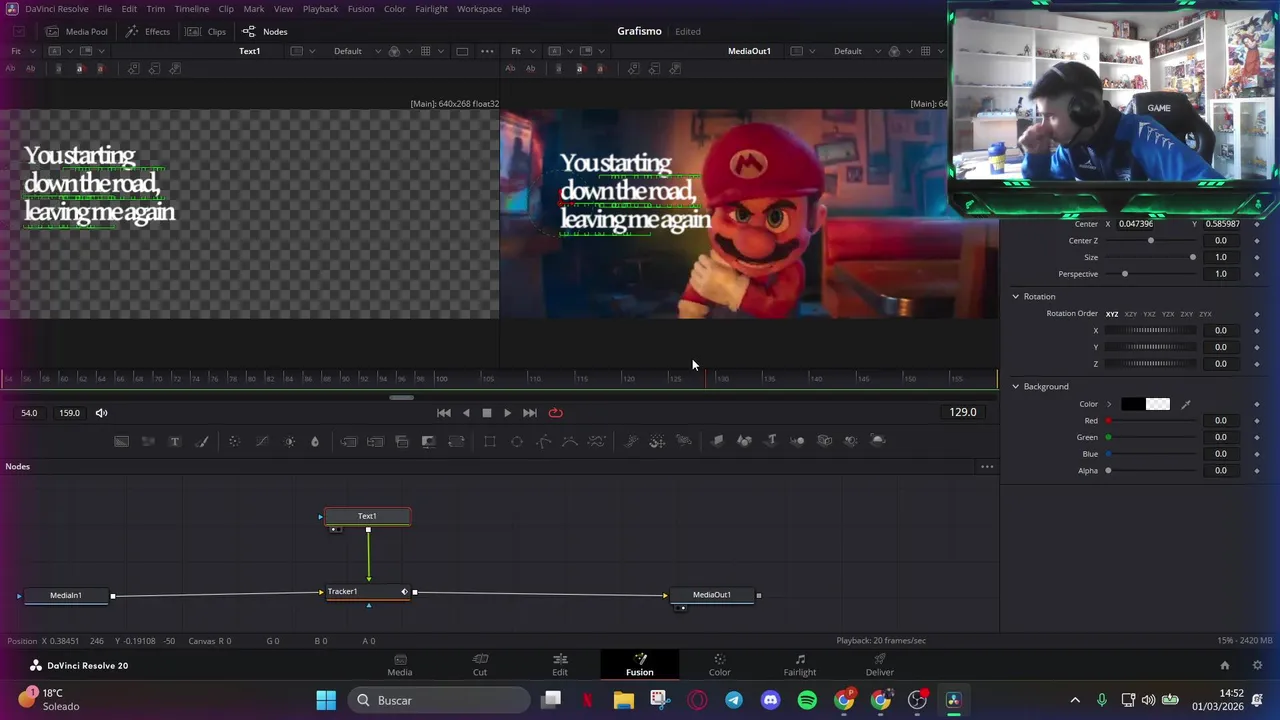Switch to the Deliver page

click(880, 665)
